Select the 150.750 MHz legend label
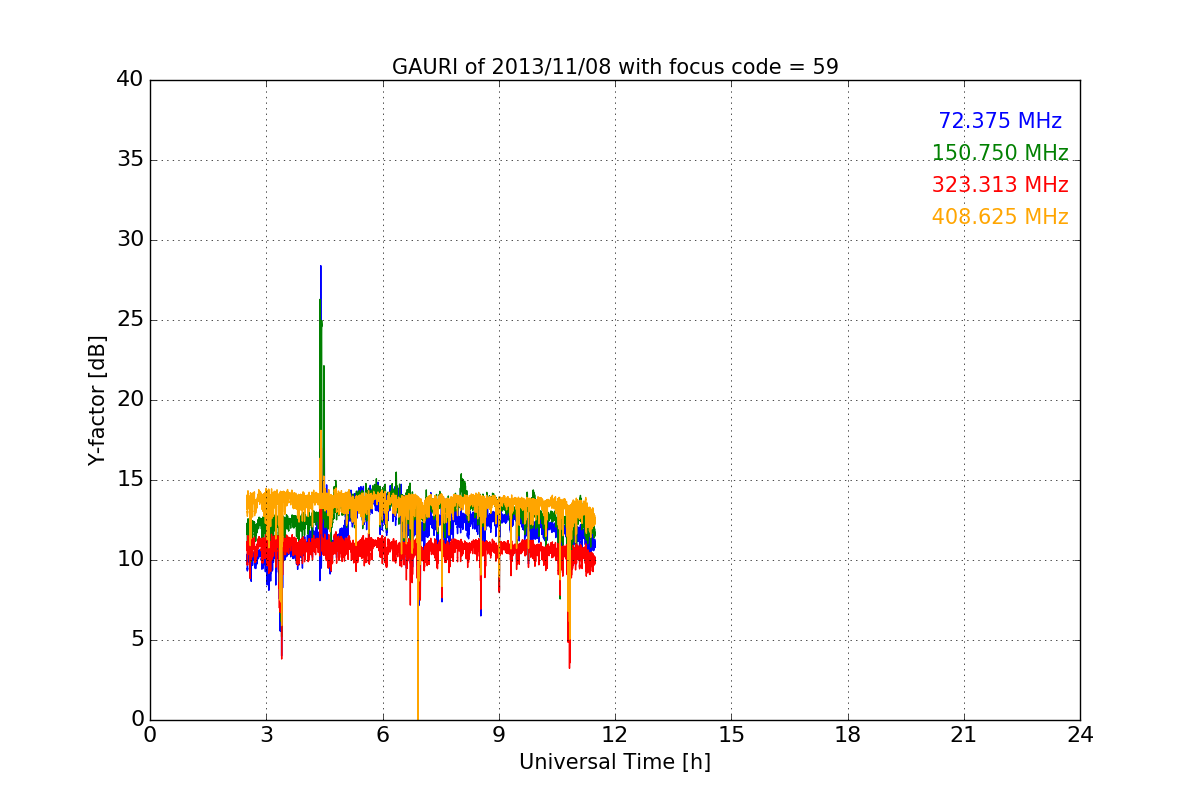The image size is (1200, 800). [x=1000, y=153]
